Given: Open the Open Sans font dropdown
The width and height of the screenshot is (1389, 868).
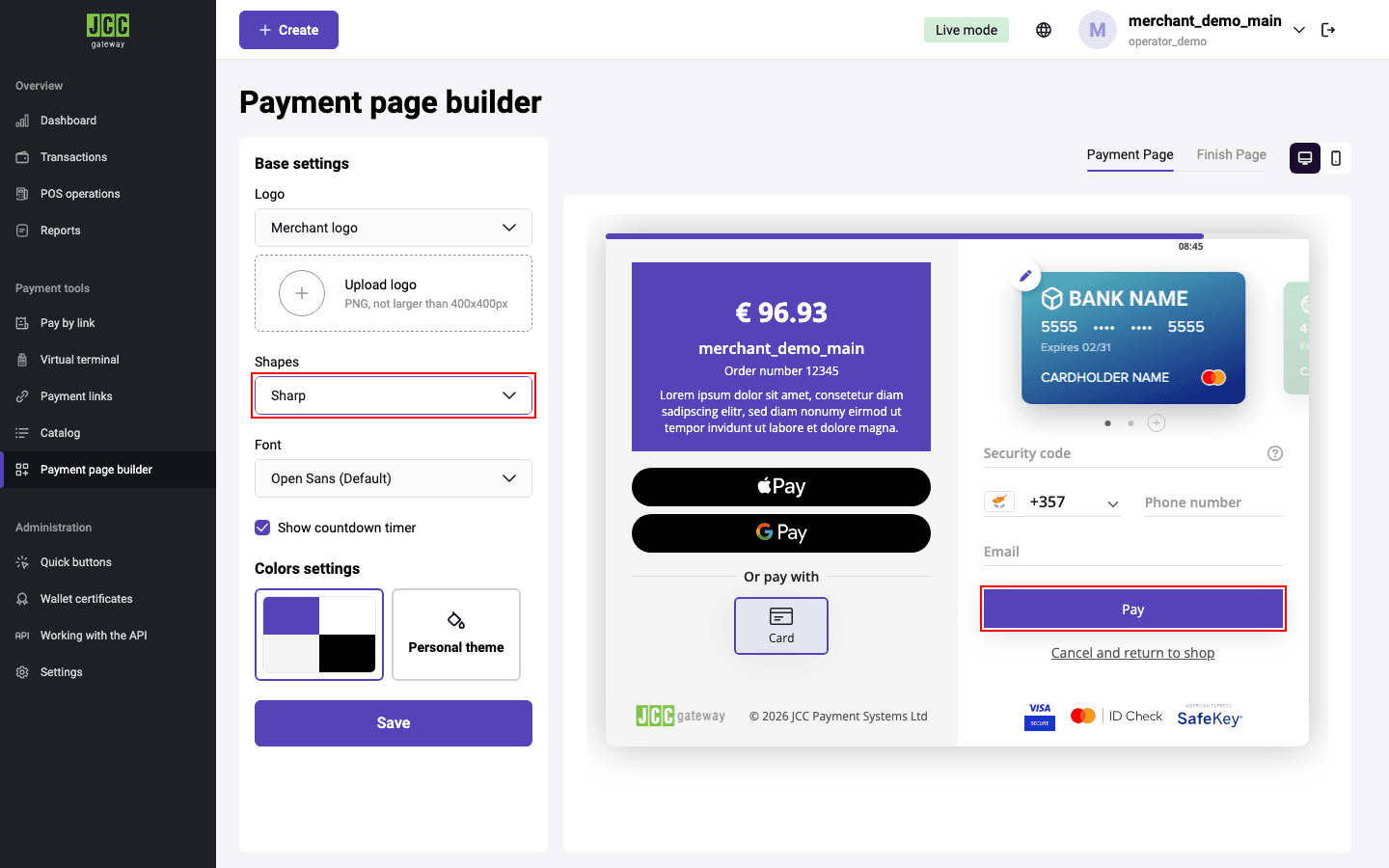Looking at the screenshot, I should click(394, 478).
